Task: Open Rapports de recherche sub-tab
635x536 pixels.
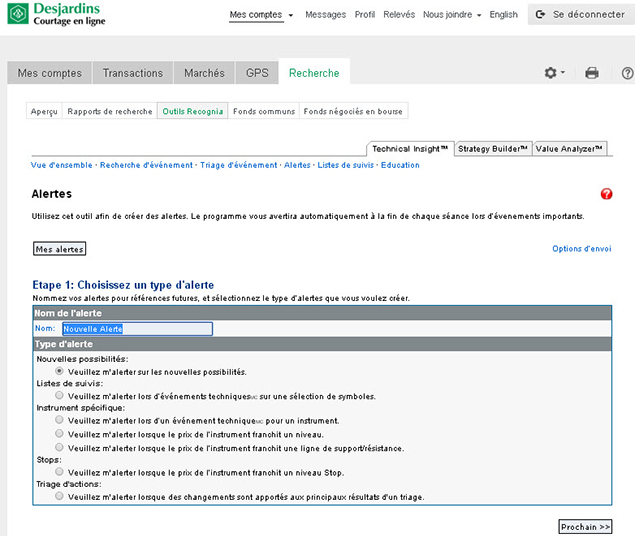Action: pyautogui.click(x=110, y=111)
